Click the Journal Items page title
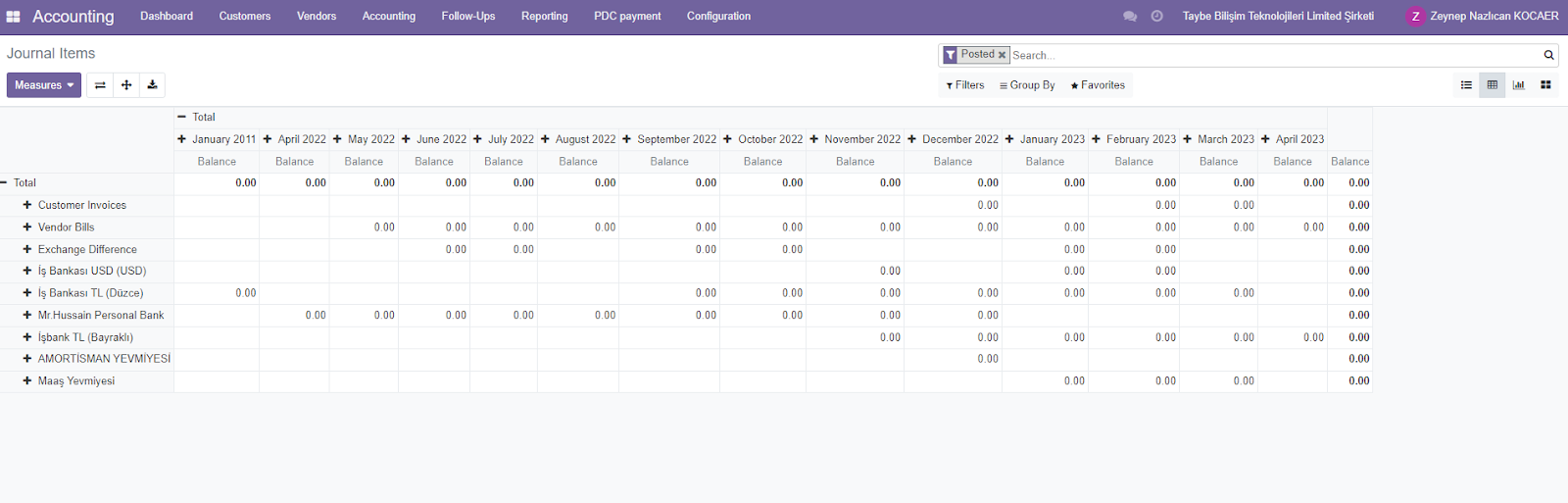The height and width of the screenshot is (503, 1568). point(51,54)
